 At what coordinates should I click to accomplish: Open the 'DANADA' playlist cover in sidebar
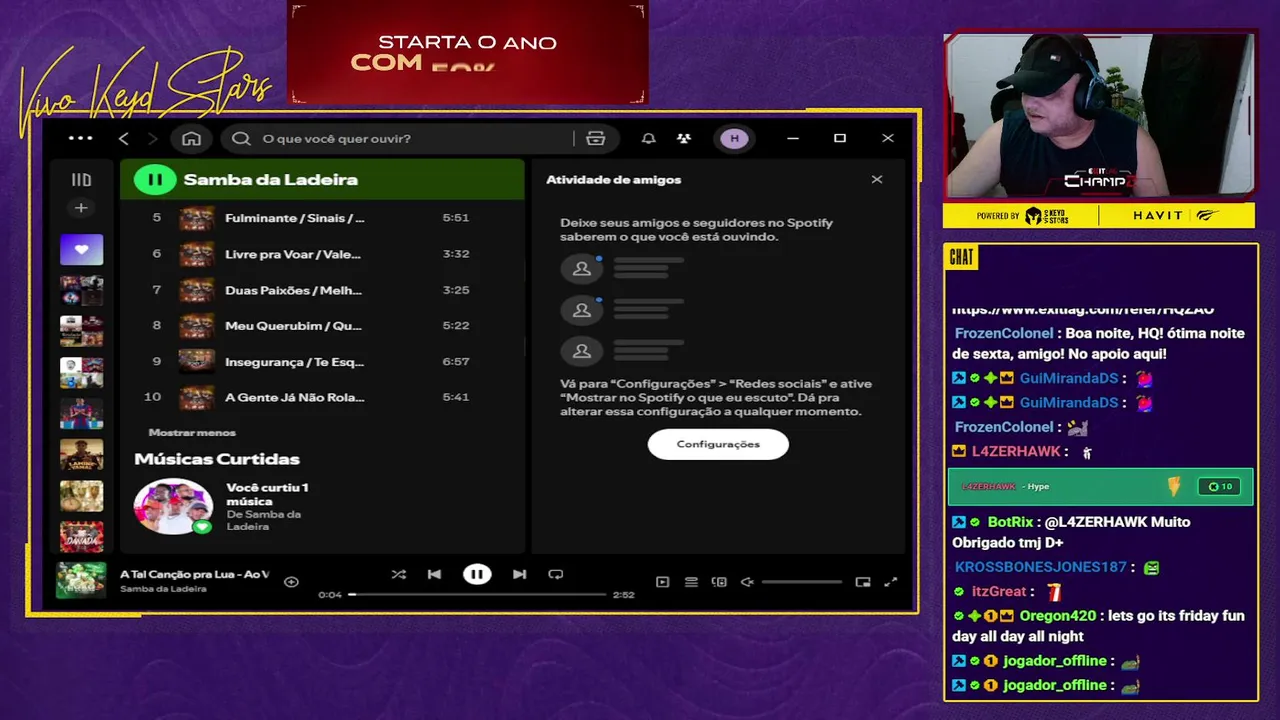tap(81, 537)
